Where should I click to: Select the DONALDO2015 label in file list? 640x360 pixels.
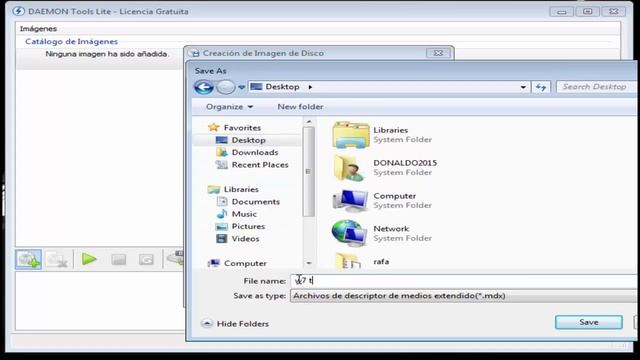405,163
